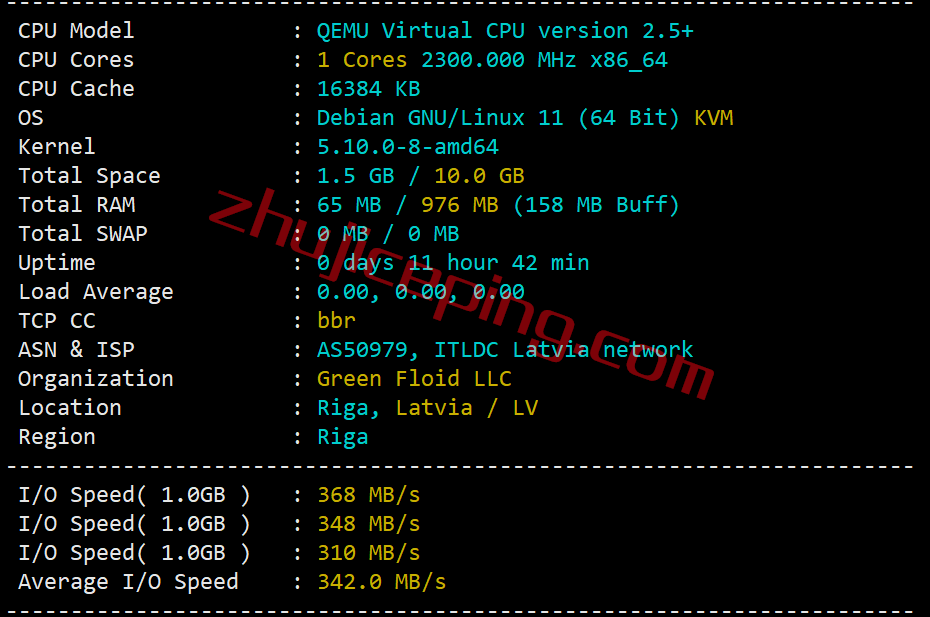
Task: Click the Riga, Latvia location text
Action: pos(394,408)
